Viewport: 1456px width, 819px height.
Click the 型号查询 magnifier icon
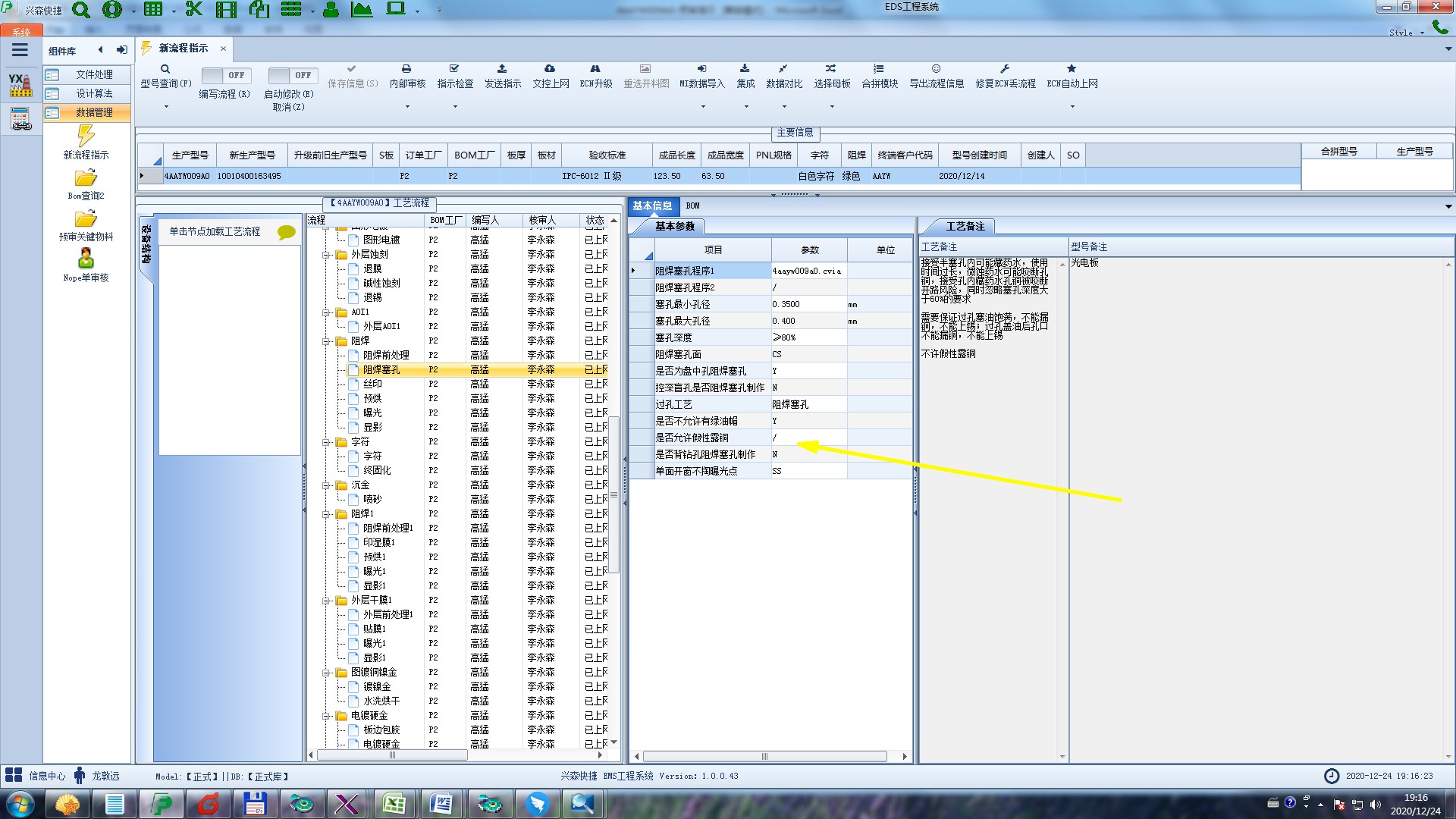165,69
